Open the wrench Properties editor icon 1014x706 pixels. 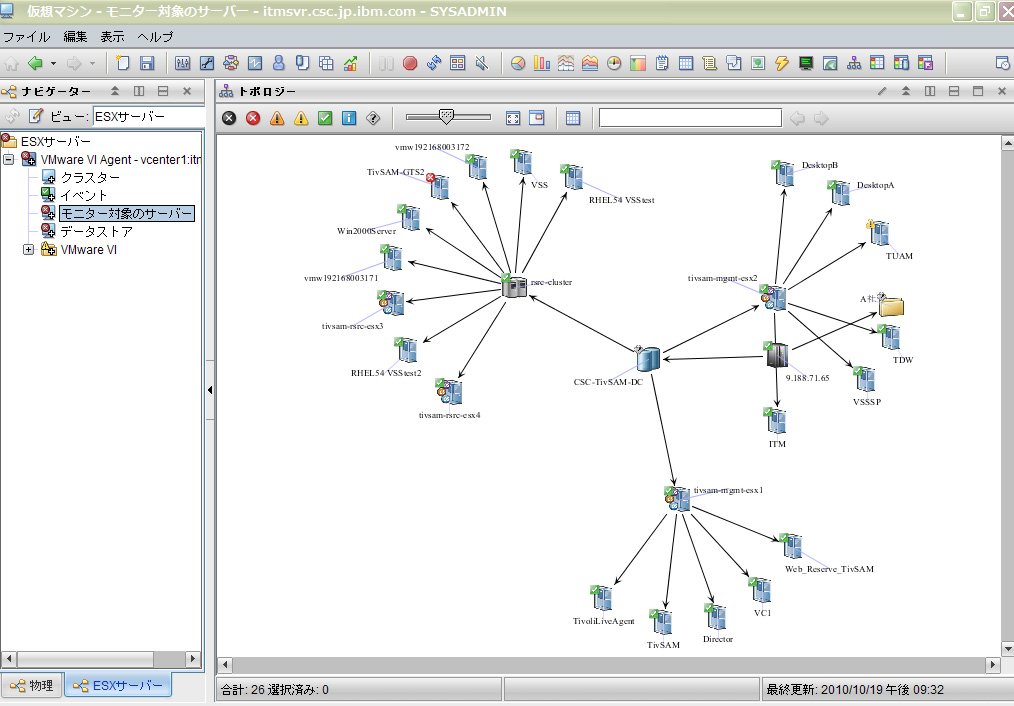(x=207, y=63)
